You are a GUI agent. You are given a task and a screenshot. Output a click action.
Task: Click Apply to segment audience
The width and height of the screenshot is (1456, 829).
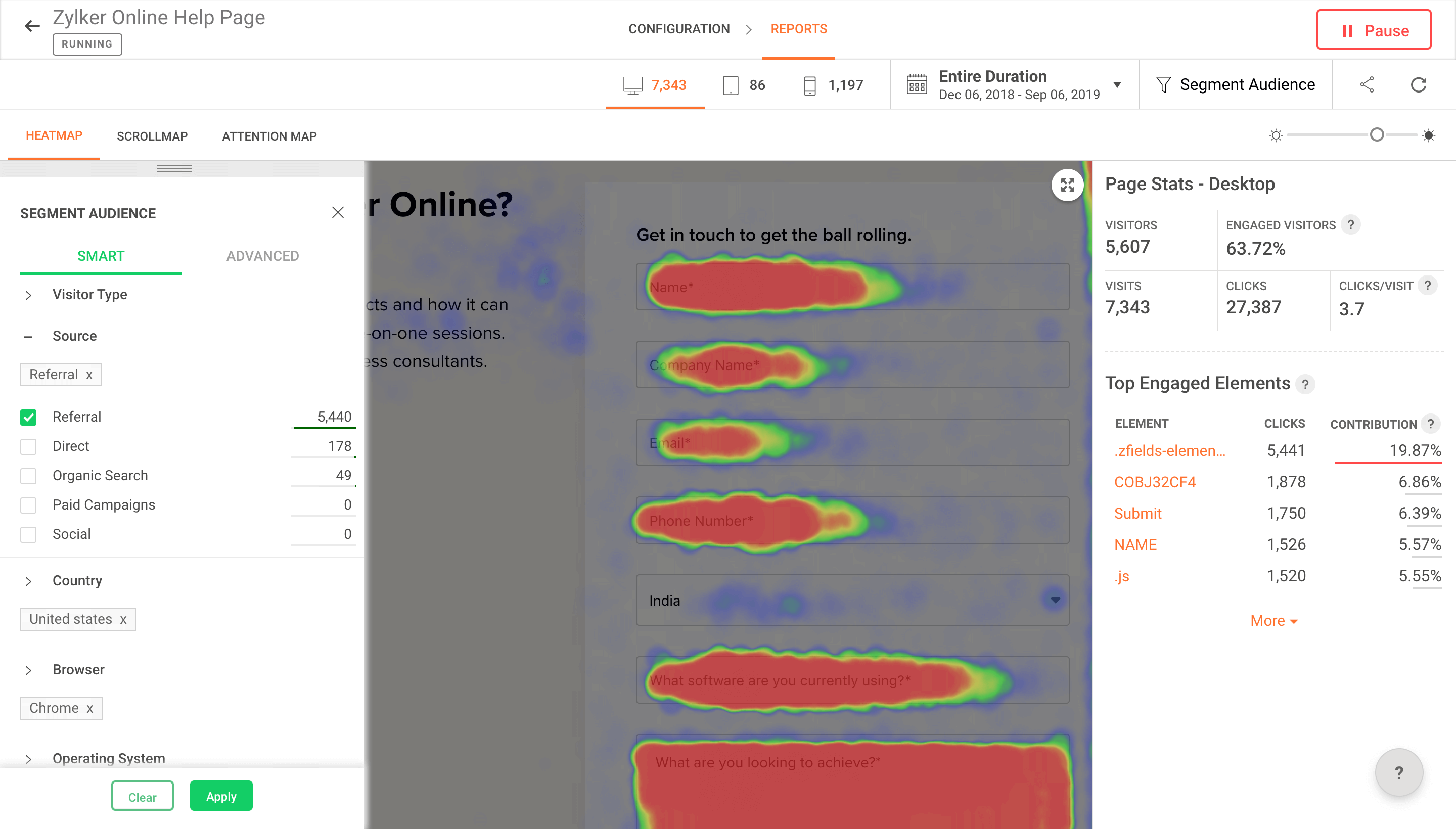click(221, 797)
